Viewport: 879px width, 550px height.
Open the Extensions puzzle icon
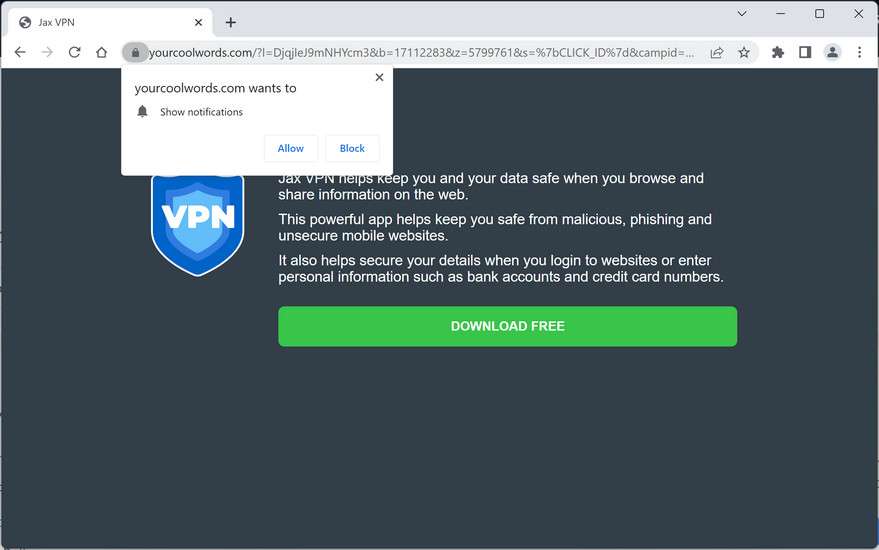(778, 53)
